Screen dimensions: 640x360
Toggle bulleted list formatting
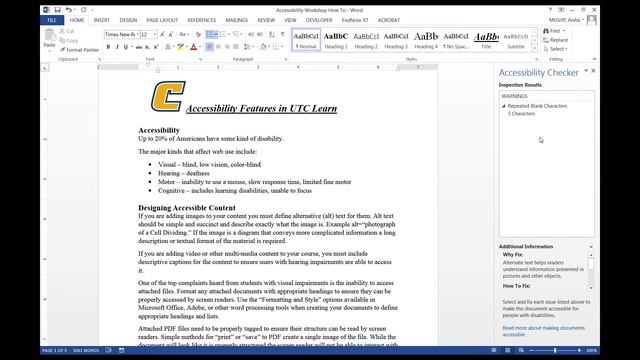(x=209, y=35)
